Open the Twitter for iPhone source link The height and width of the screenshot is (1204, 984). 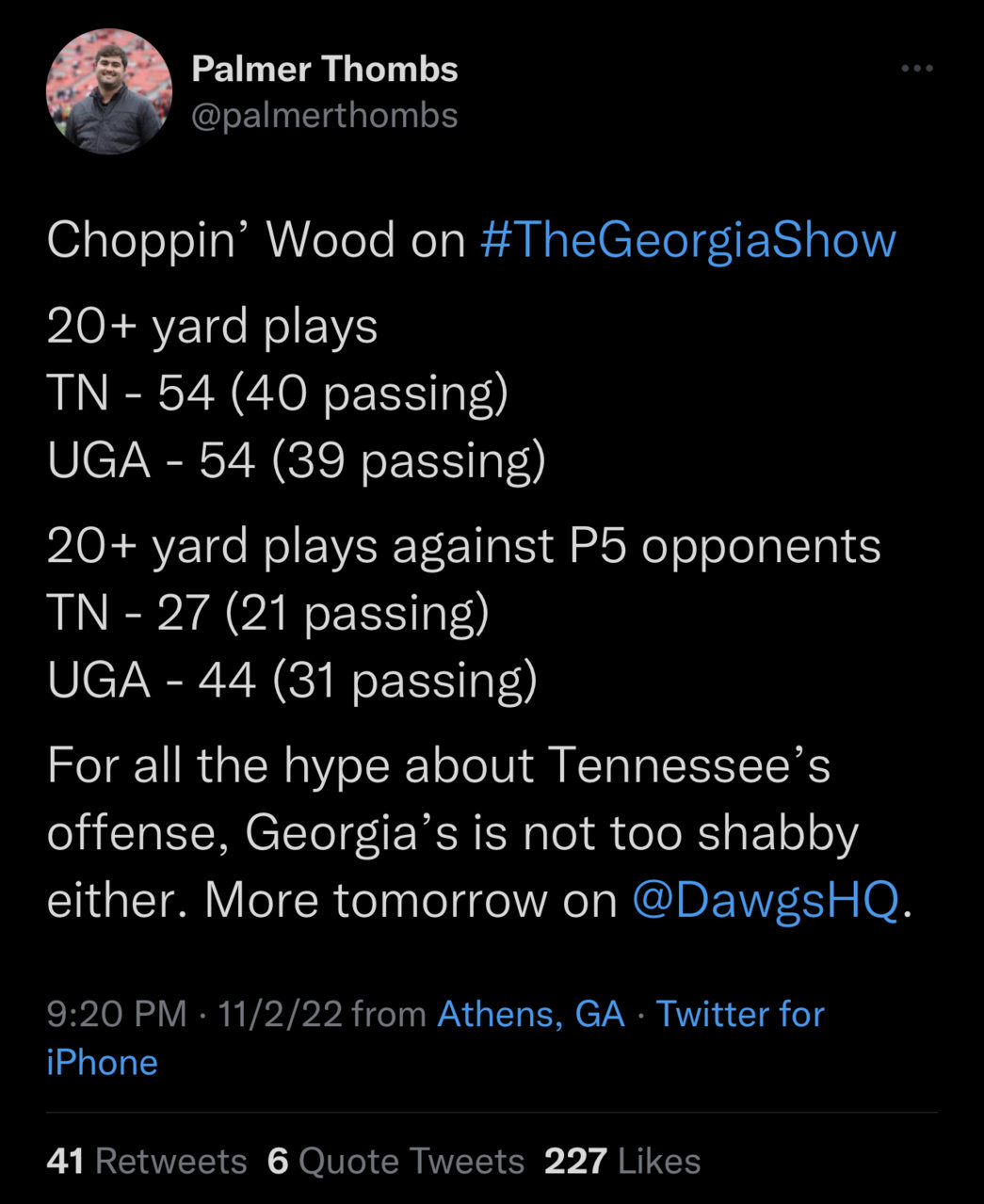(x=435, y=1038)
